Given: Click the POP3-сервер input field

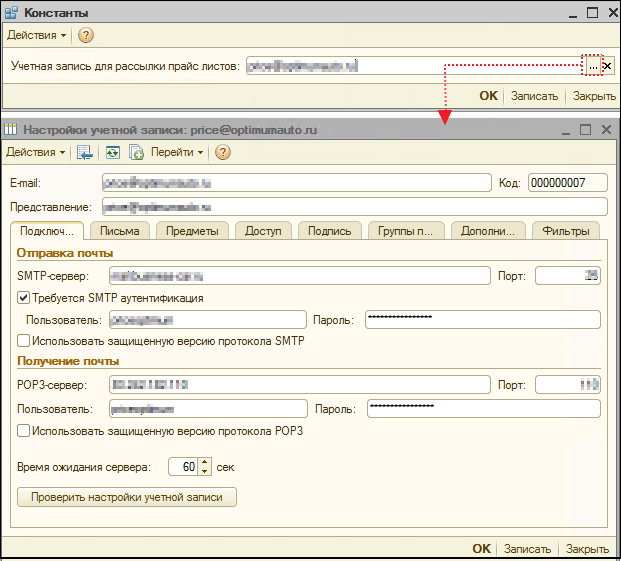Looking at the screenshot, I should point(300,384).
